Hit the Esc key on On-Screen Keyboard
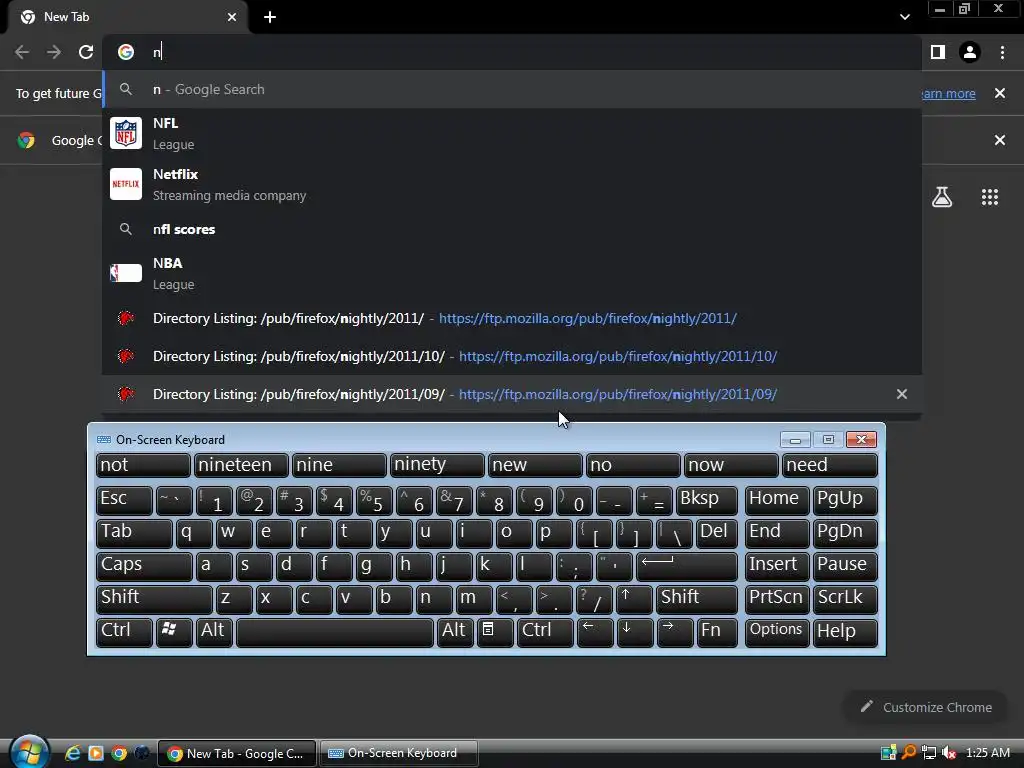The image size is (1024, 768). [x=124, y=500]
